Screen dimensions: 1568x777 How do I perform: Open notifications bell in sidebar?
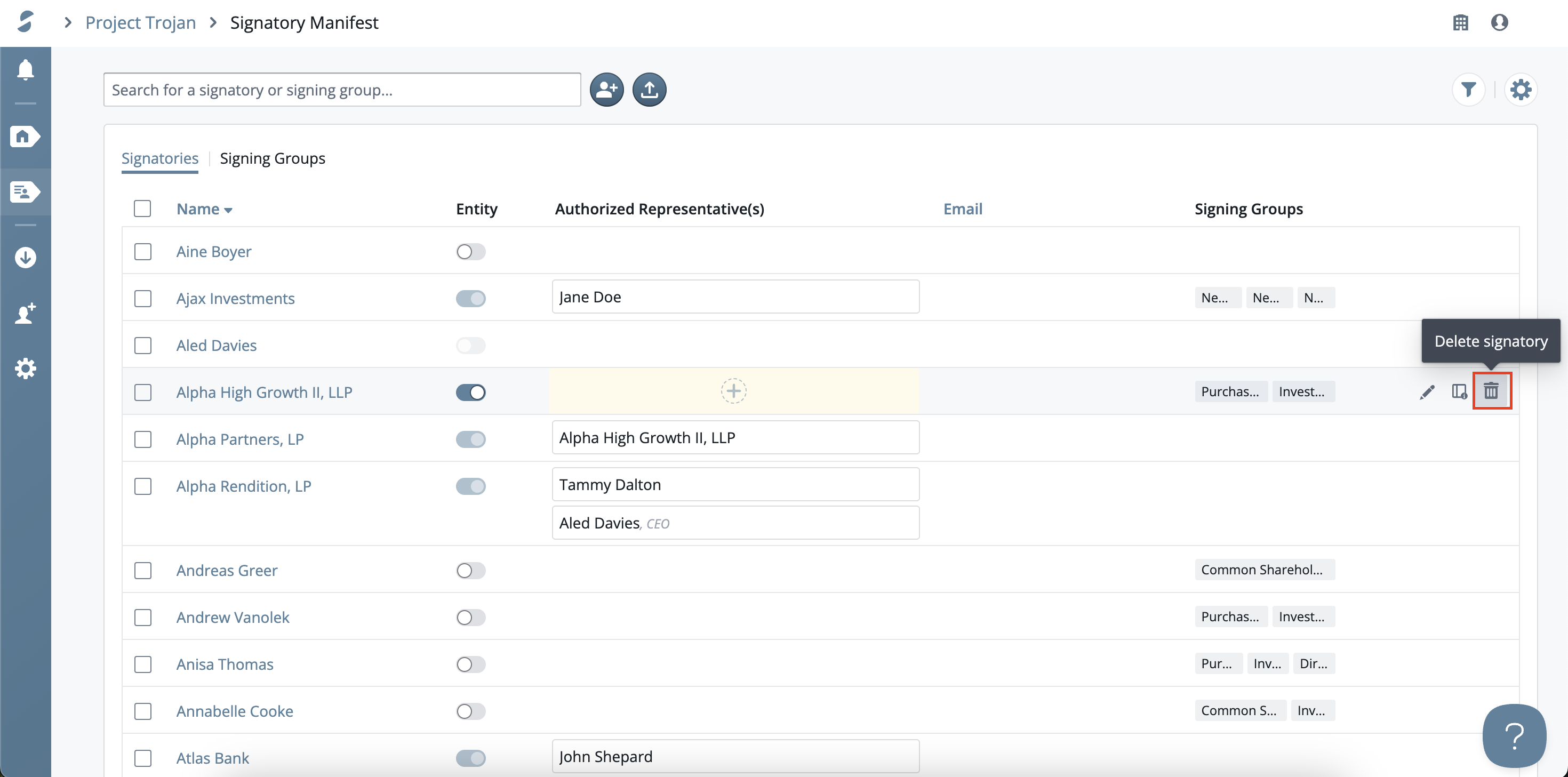pyautogui.click(x=25, y=70)
